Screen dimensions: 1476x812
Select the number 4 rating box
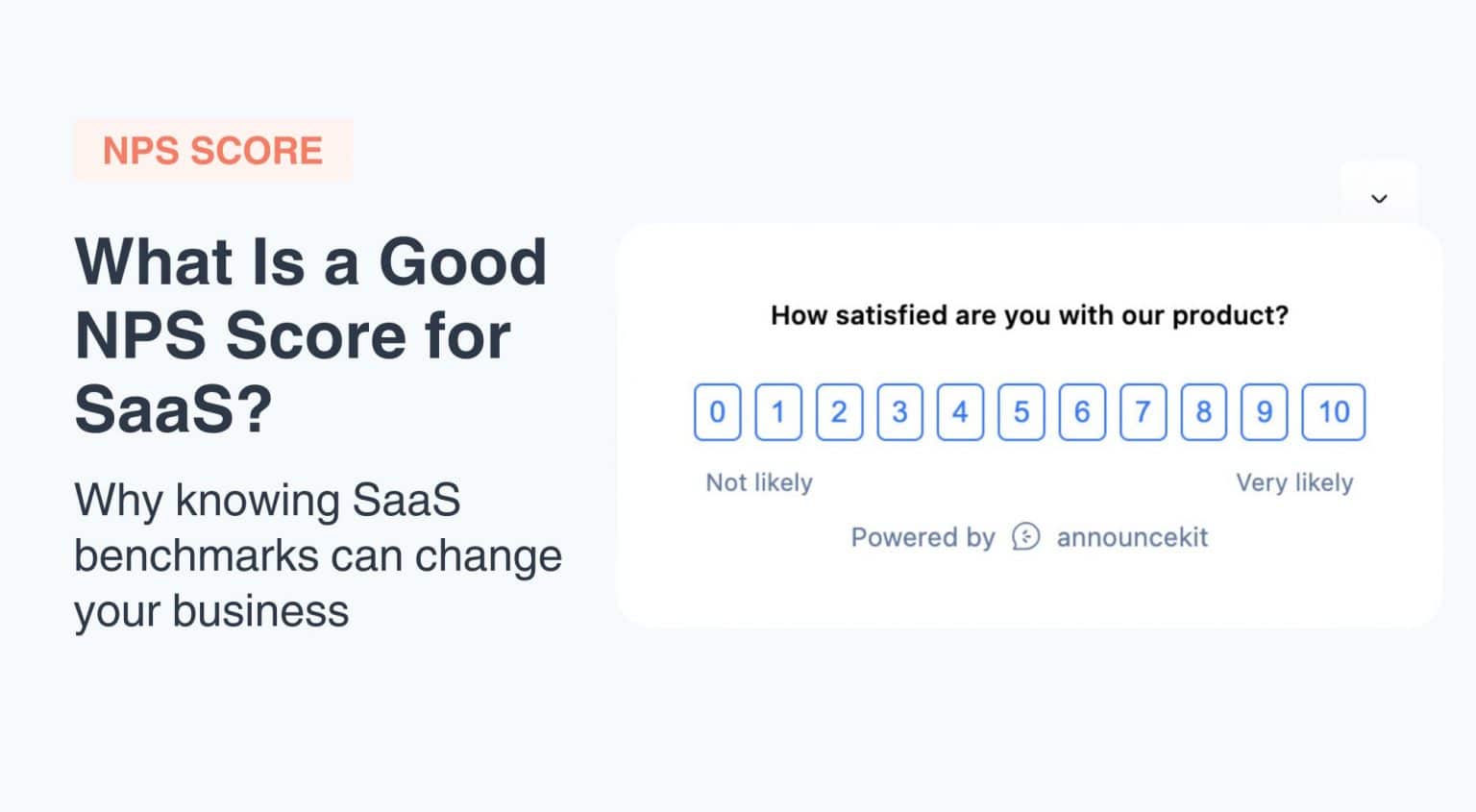[960, 411]
